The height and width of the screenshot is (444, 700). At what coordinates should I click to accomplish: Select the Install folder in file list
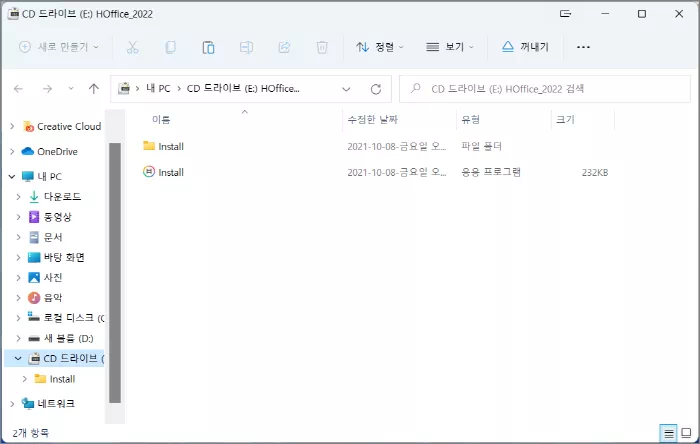[171, 146]
